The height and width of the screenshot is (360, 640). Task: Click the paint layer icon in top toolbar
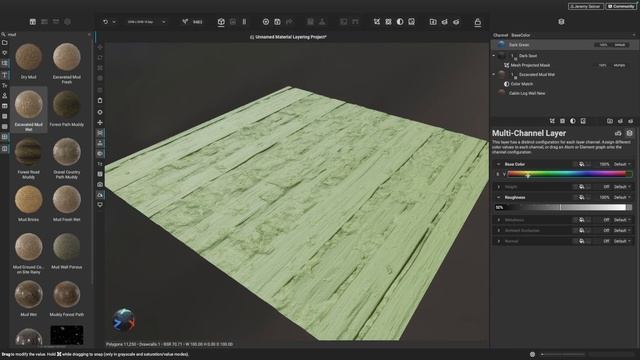point(411,22)
